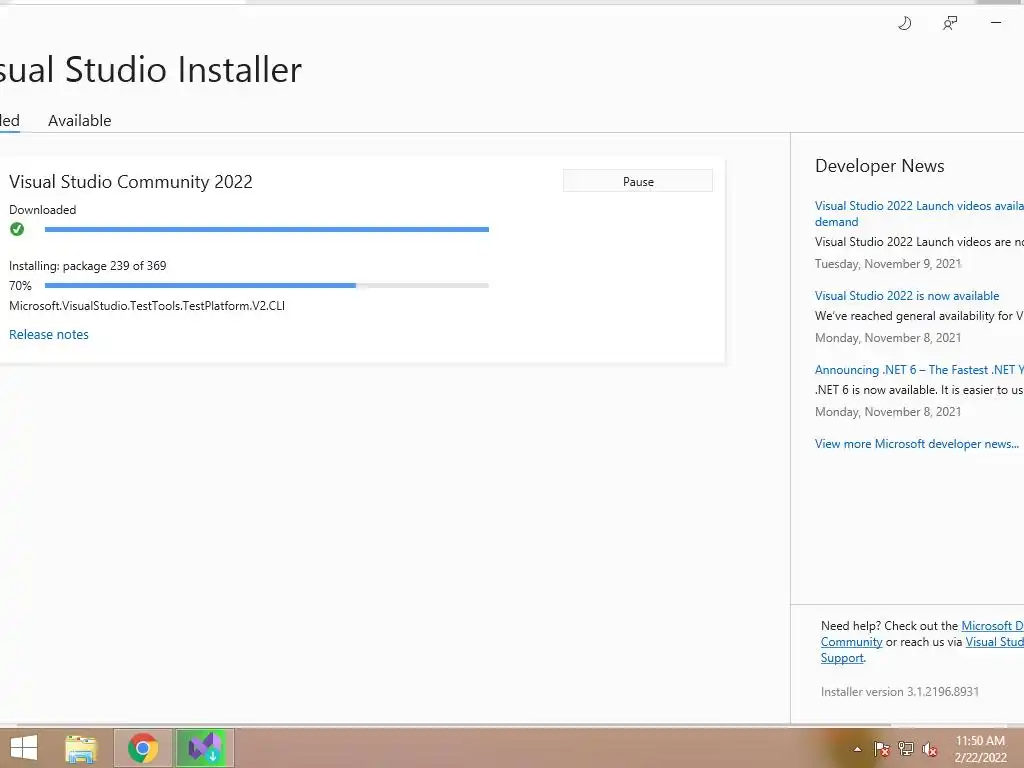Open the Windows Start button
Screen dimensions: 1024x768
pyautogui.click(x=24, y=748)
